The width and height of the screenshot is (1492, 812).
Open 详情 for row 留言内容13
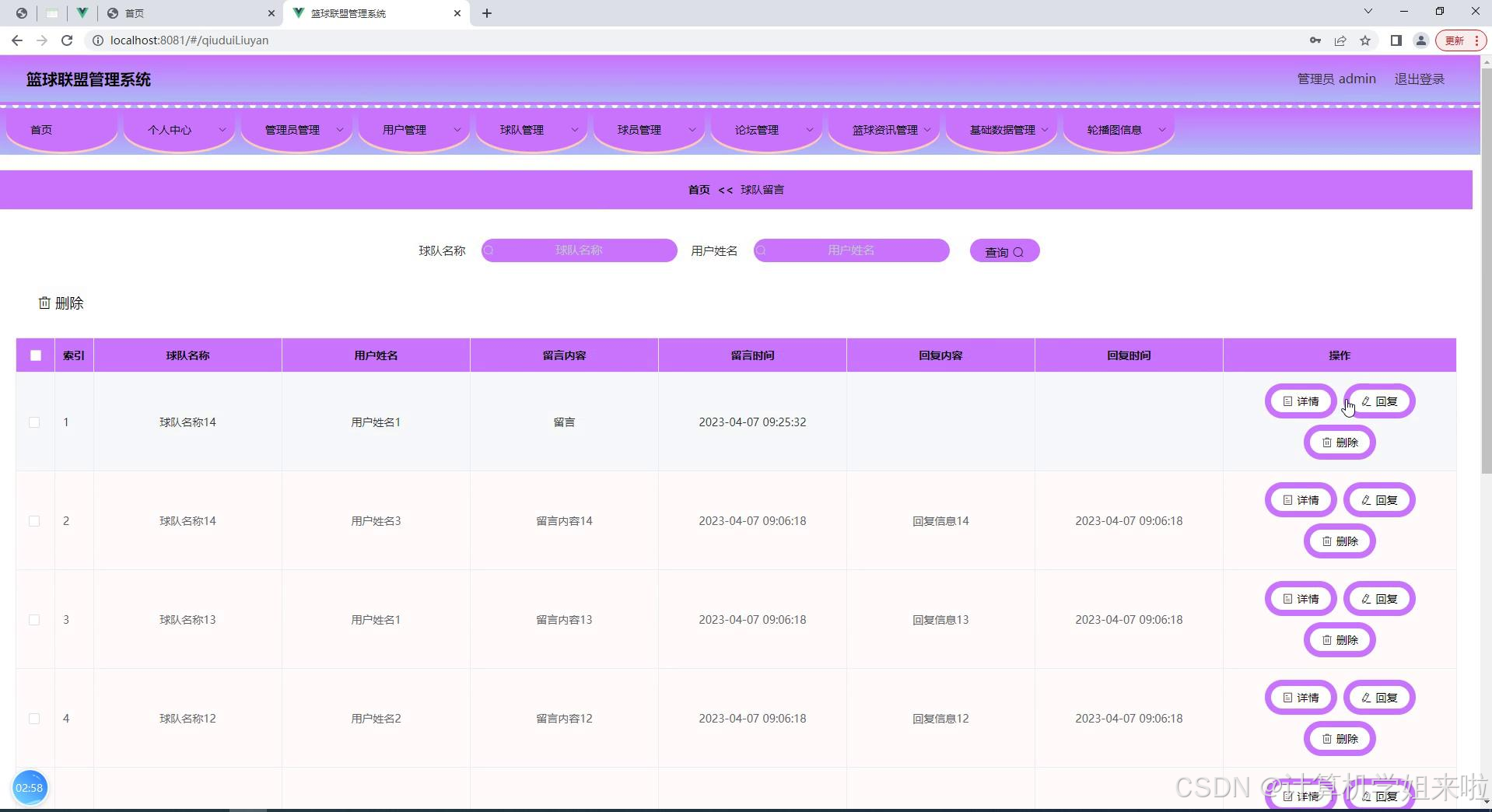coord(1301,599)
